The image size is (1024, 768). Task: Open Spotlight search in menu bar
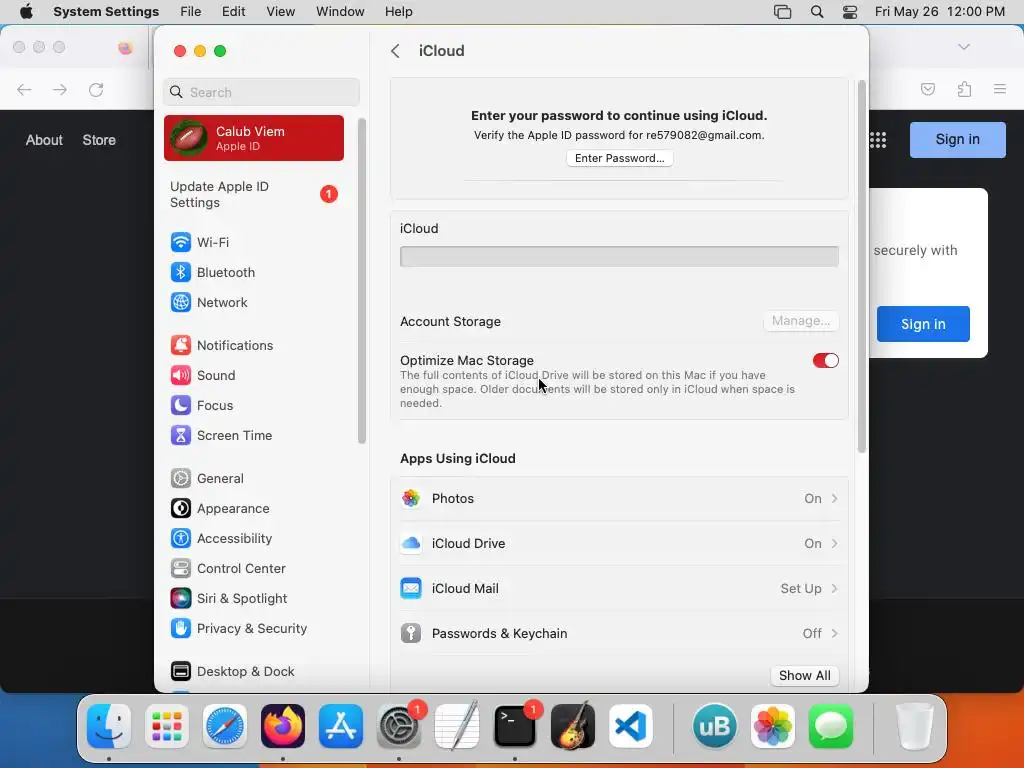coord(816,12)
